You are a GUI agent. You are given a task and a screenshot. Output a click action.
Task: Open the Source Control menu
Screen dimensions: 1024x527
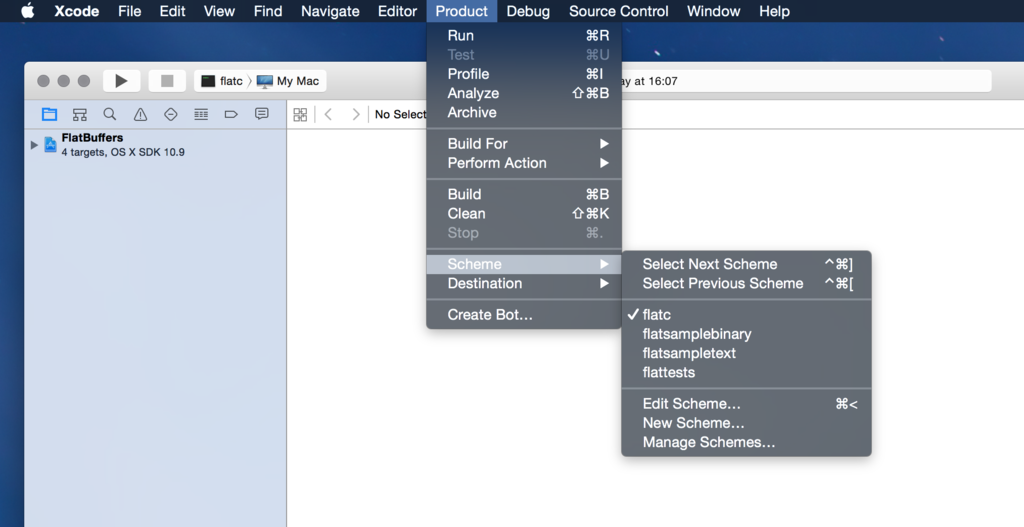pos(618,11)
